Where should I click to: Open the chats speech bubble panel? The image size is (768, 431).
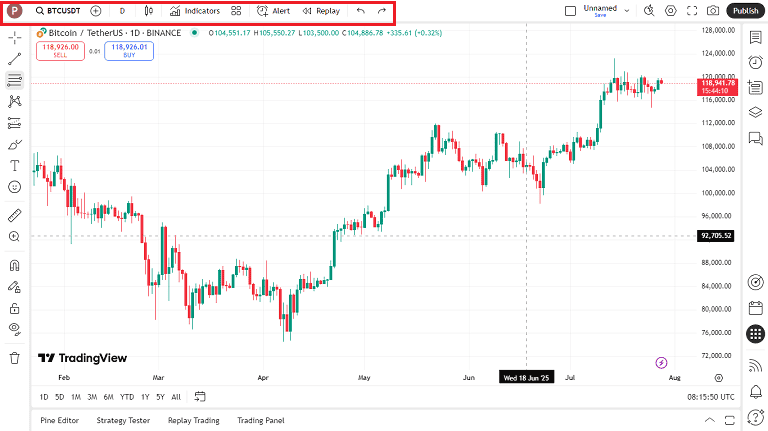coord(756,139)
